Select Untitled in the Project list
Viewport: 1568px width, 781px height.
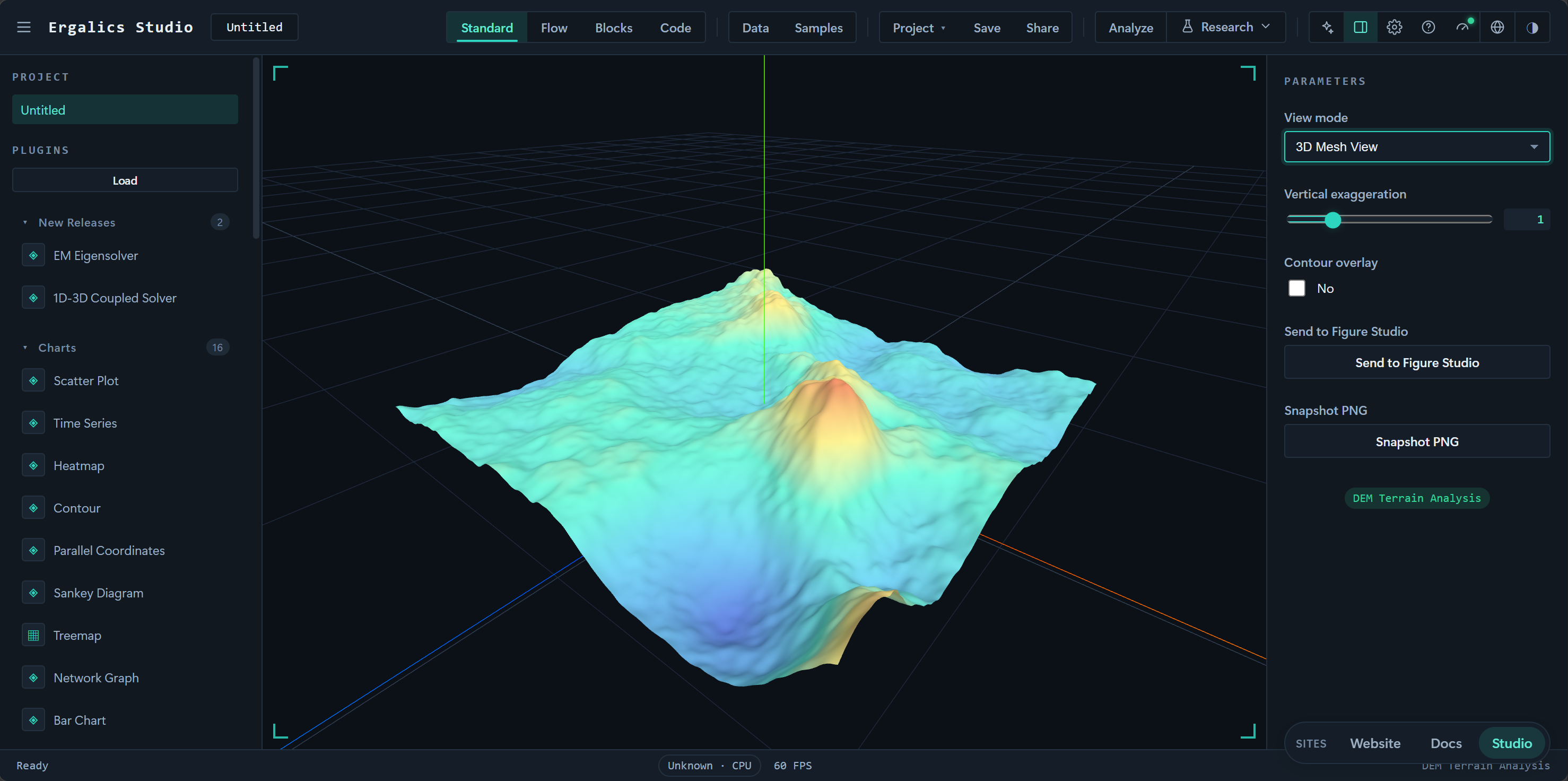pos(125,110)
